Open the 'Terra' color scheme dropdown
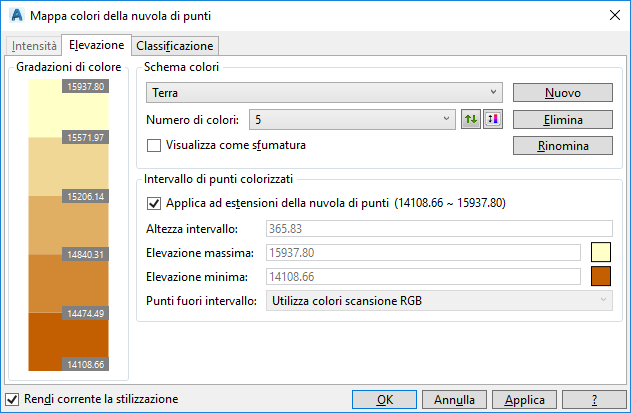 coord(324,93)
